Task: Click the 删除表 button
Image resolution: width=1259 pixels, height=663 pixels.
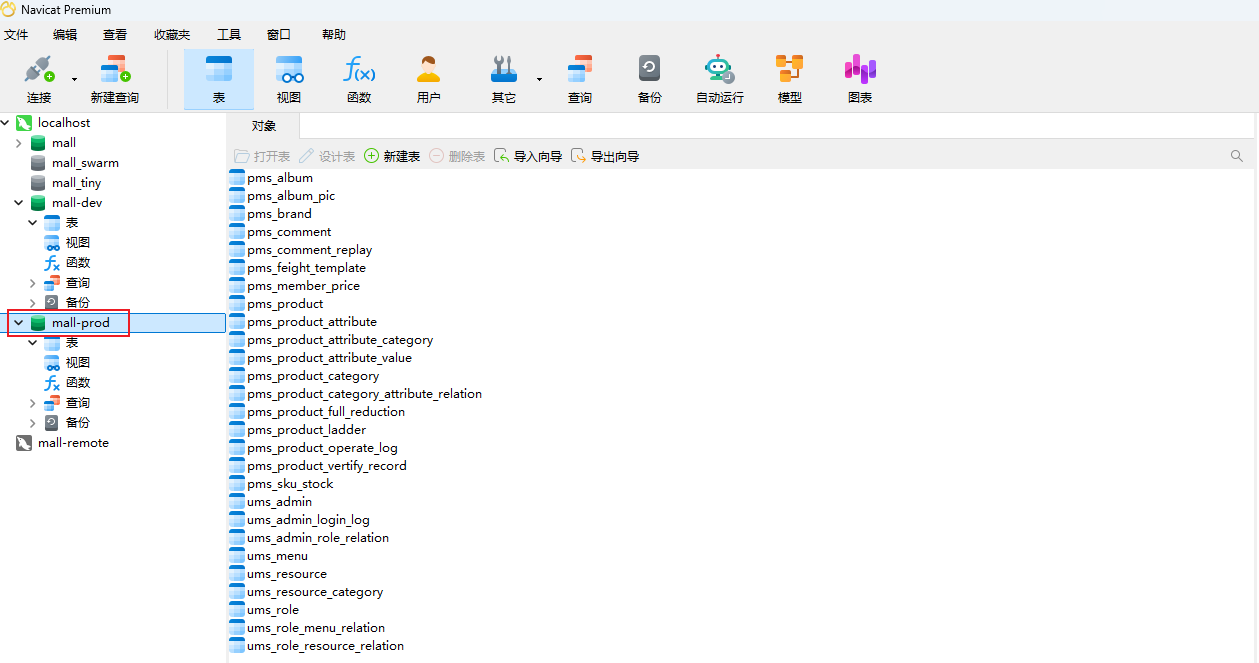Action: point(457,156)
